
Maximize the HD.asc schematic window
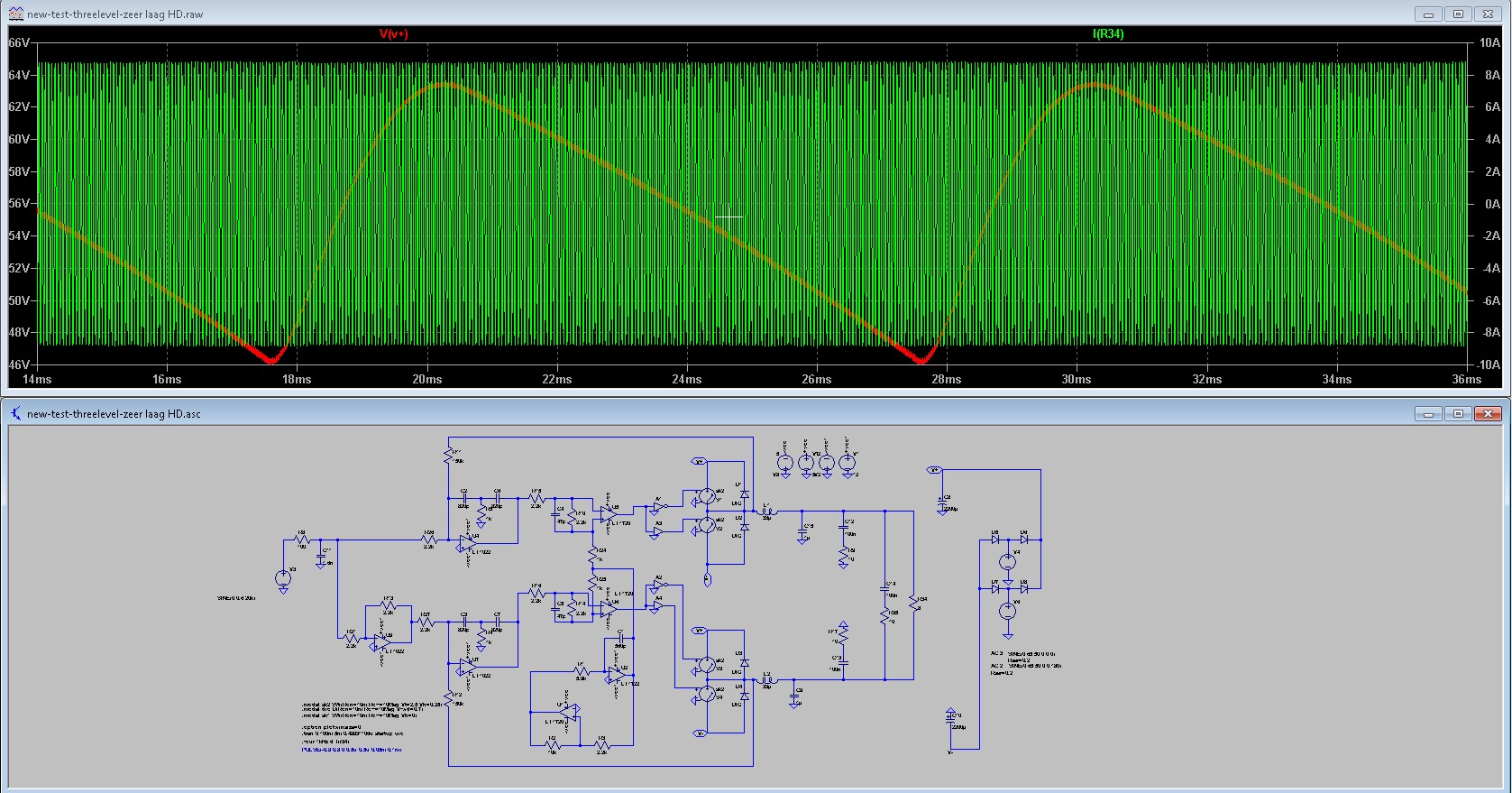1458,413
